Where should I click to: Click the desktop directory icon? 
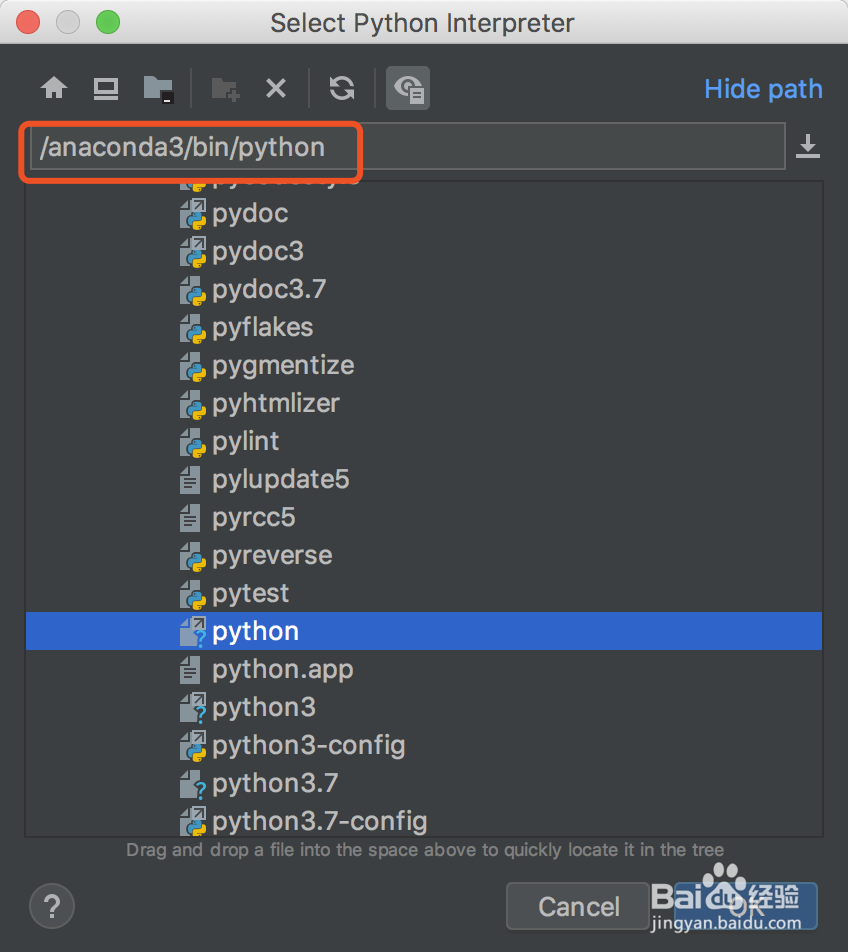tap(106, 89)
